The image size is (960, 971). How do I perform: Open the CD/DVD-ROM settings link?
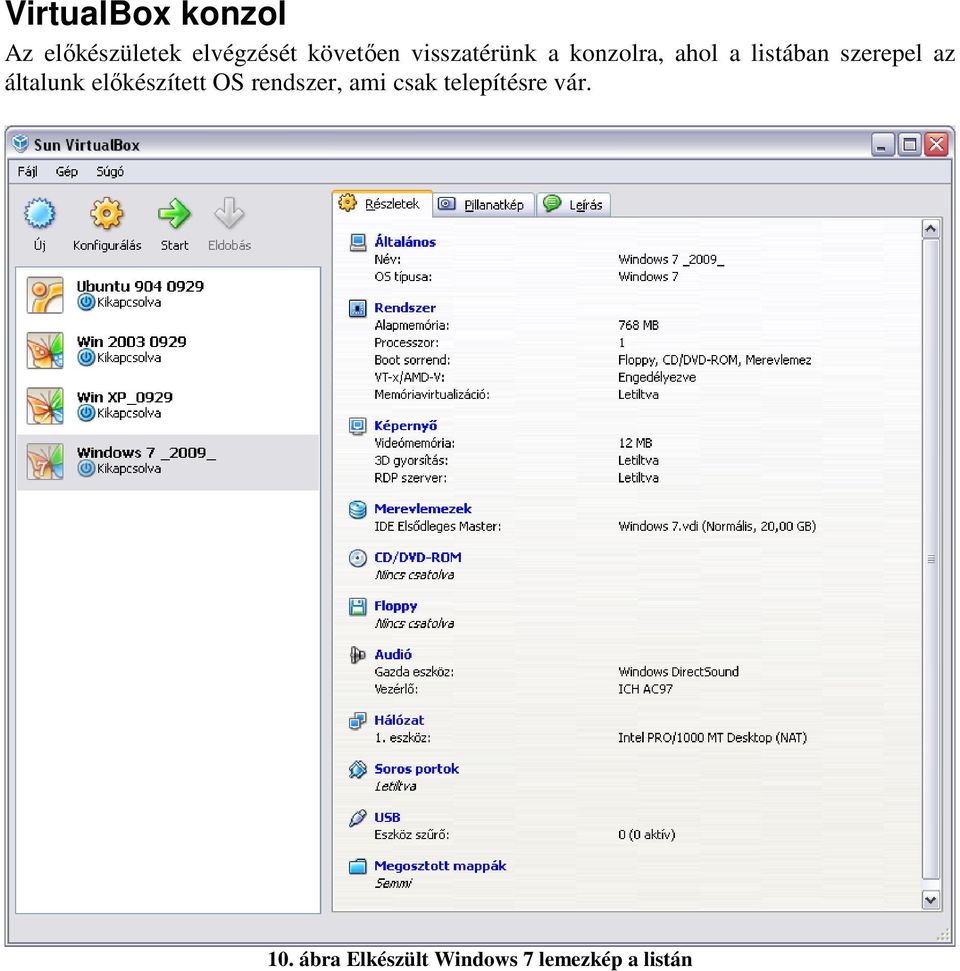(x=418, y=558)
